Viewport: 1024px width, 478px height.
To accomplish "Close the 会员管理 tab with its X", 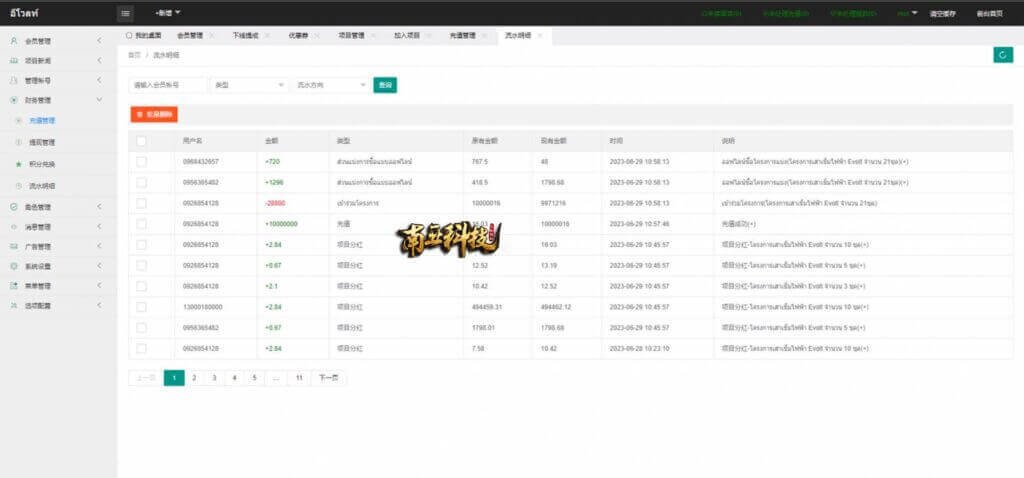I will click(x=211, y=35).
